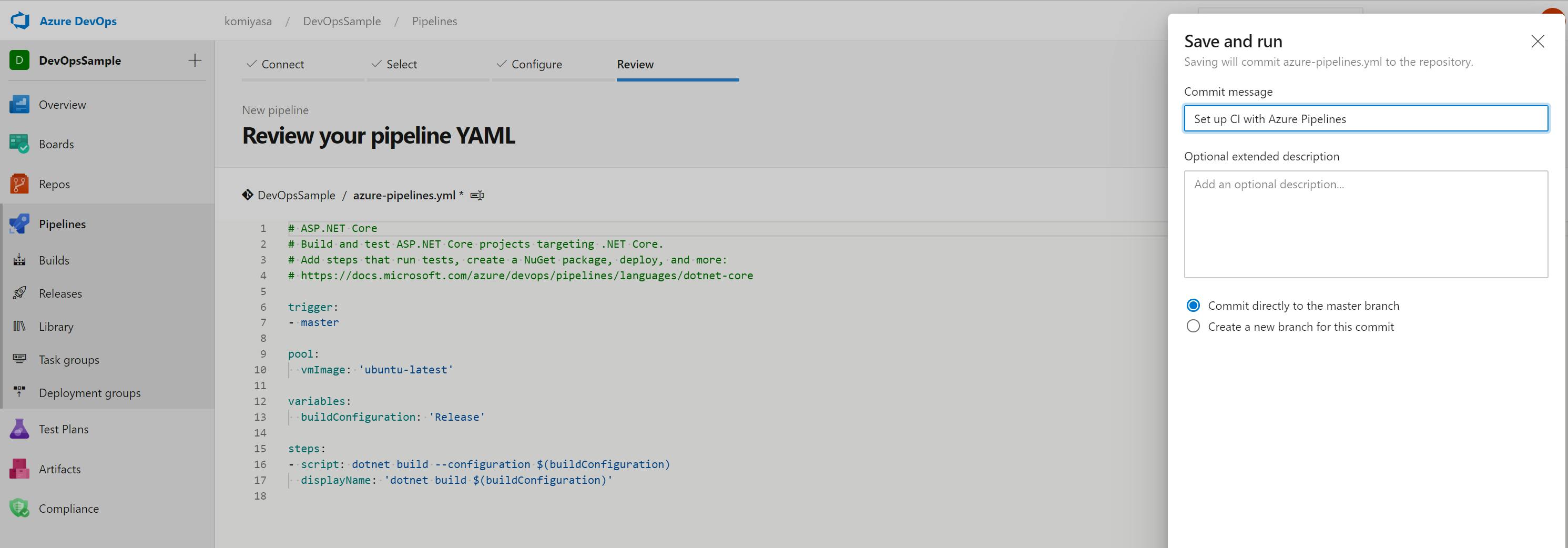Click line number 18 in the editor gutter
This screenshot has height=548, width=1568.
pos(260,496)
